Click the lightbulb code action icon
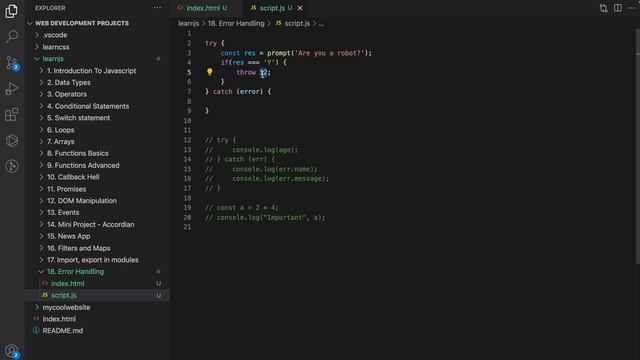Image resolution: width=640 pixels, height=360 pixels. pyautogui.click(x=209, y=72)
